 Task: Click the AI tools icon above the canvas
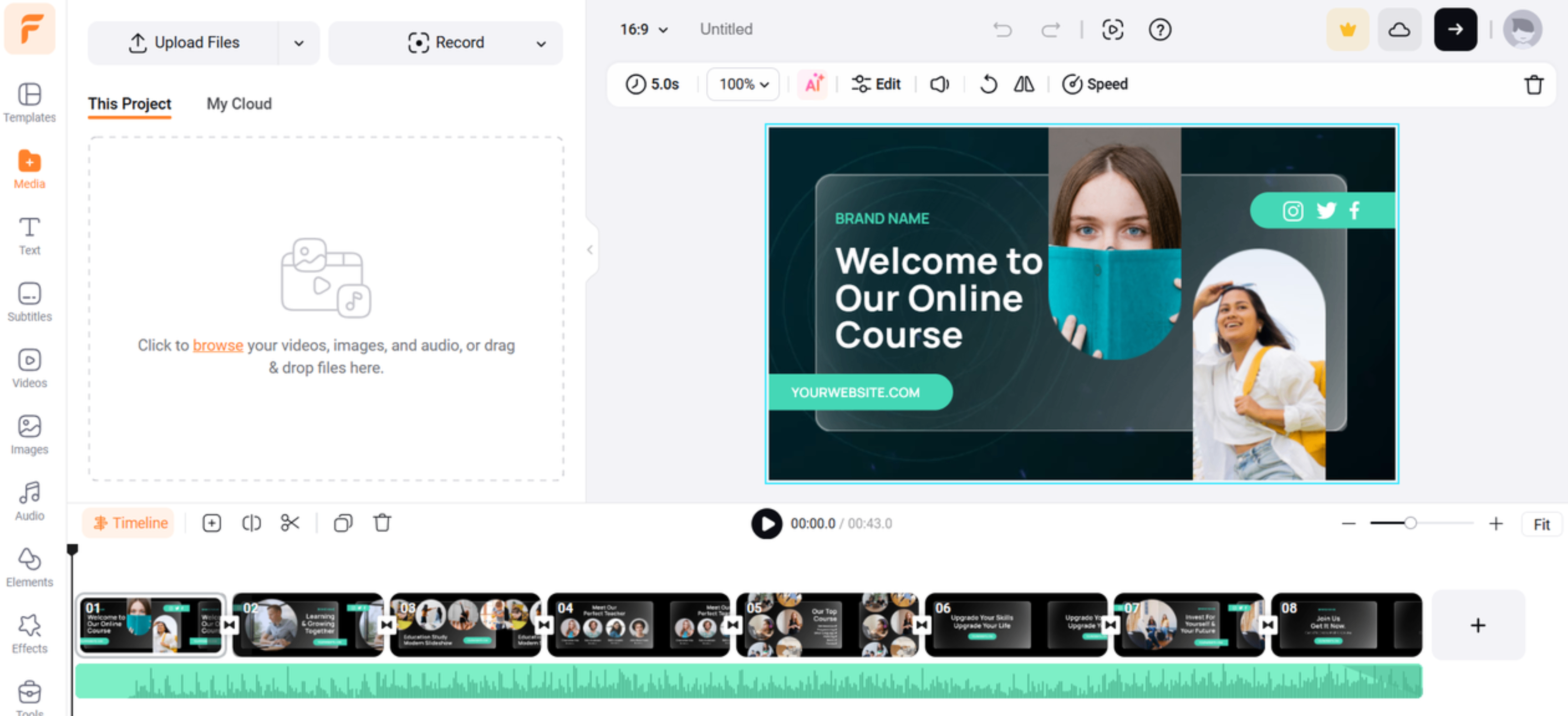coord(813,84)
